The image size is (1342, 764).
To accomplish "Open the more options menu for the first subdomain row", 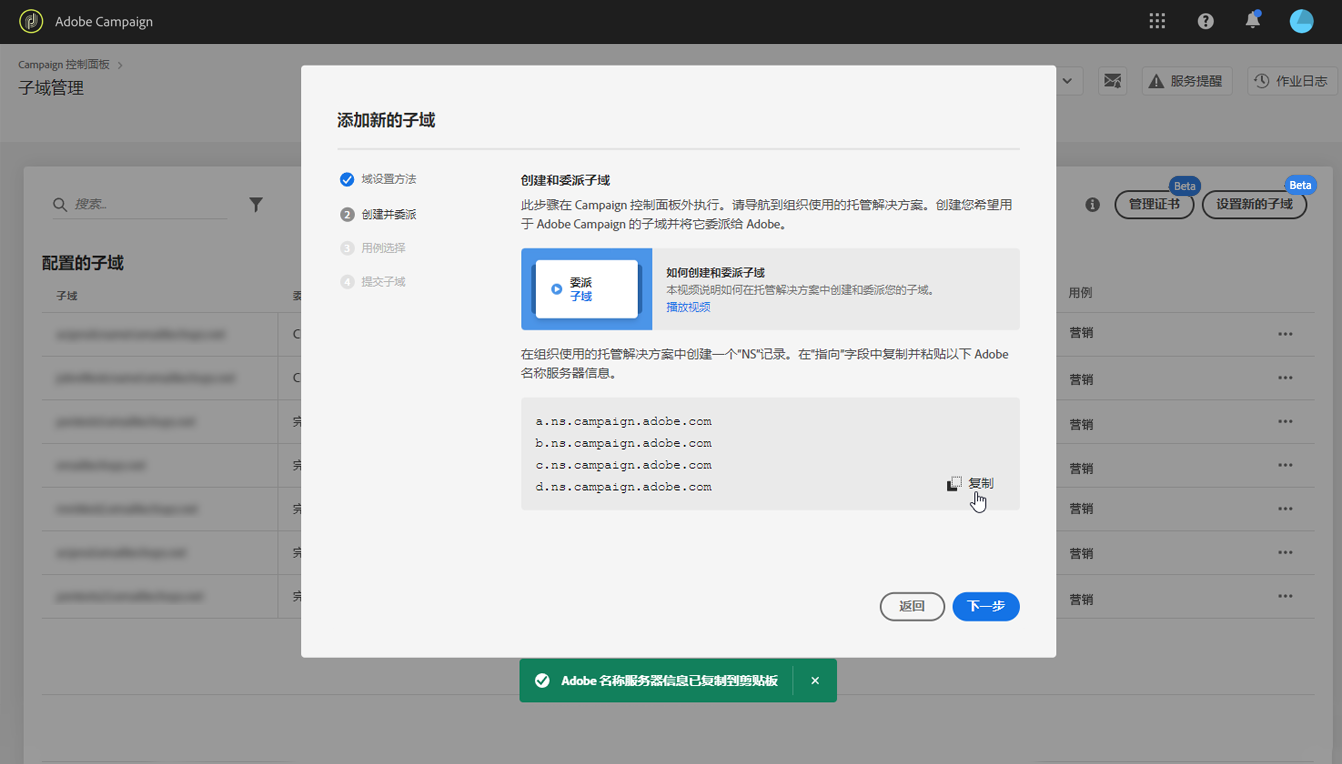I will click(x=1285, y=334).
